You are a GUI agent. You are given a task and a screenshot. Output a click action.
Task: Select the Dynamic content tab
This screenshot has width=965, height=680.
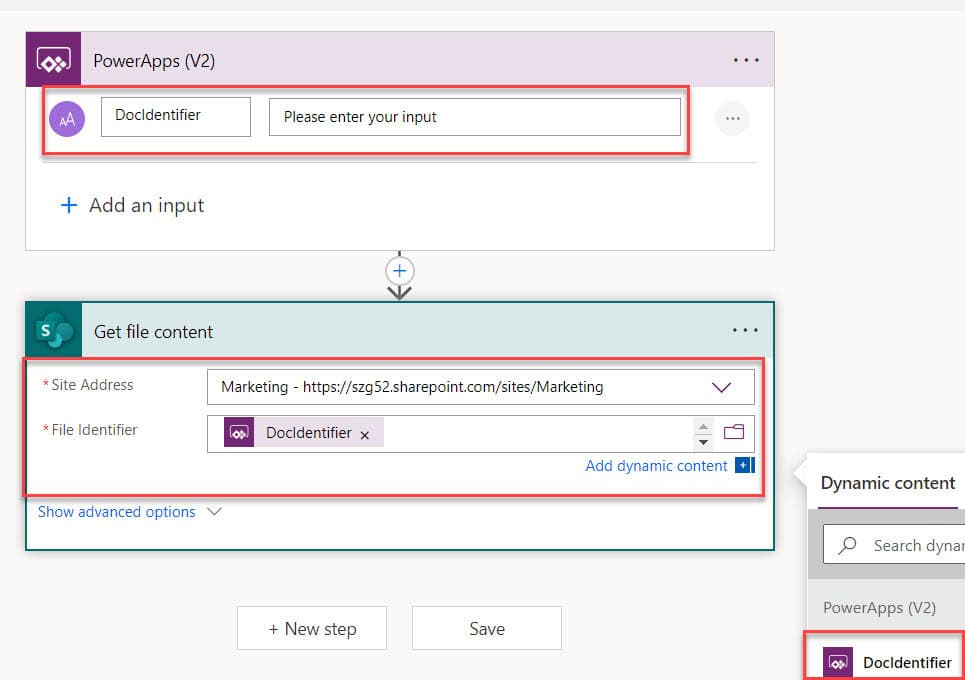(887, 484)
